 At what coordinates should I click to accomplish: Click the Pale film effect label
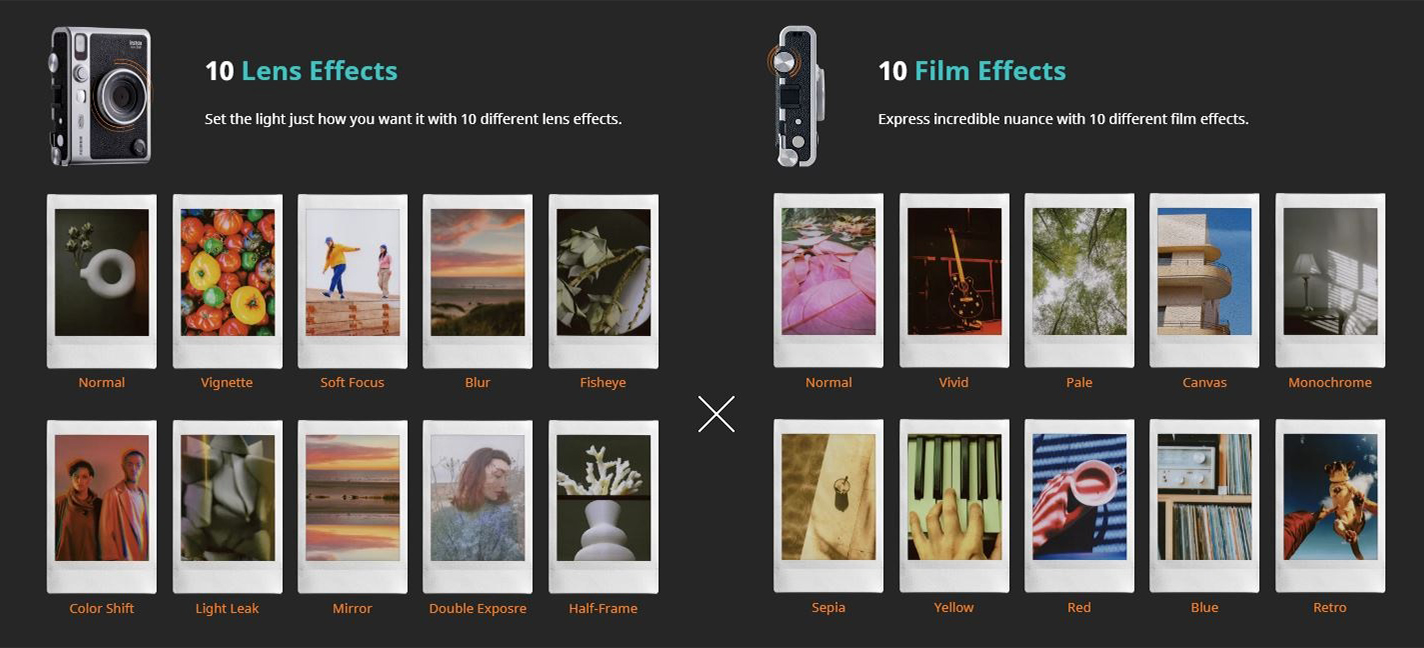click(1079, 382)
